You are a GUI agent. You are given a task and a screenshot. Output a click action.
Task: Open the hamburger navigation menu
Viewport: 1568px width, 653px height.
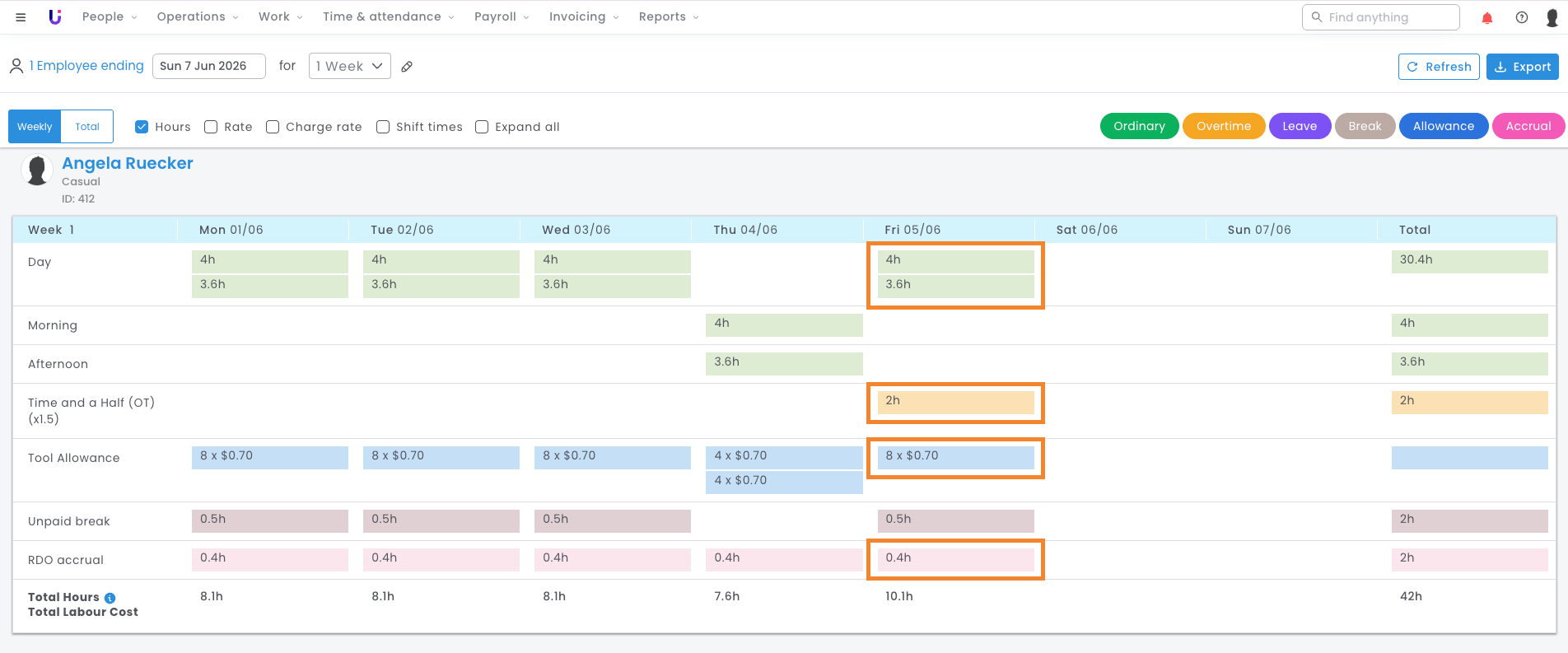tap(21, 17)
